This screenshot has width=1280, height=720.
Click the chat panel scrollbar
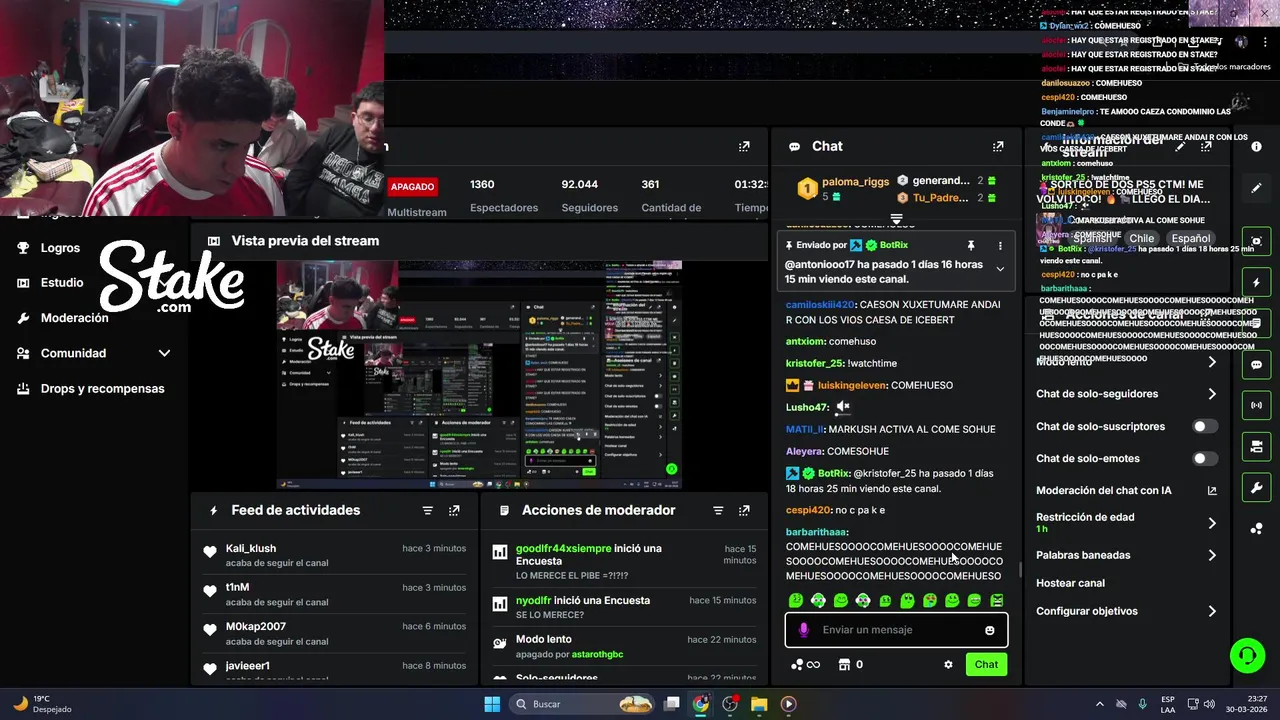(1019, 570)
